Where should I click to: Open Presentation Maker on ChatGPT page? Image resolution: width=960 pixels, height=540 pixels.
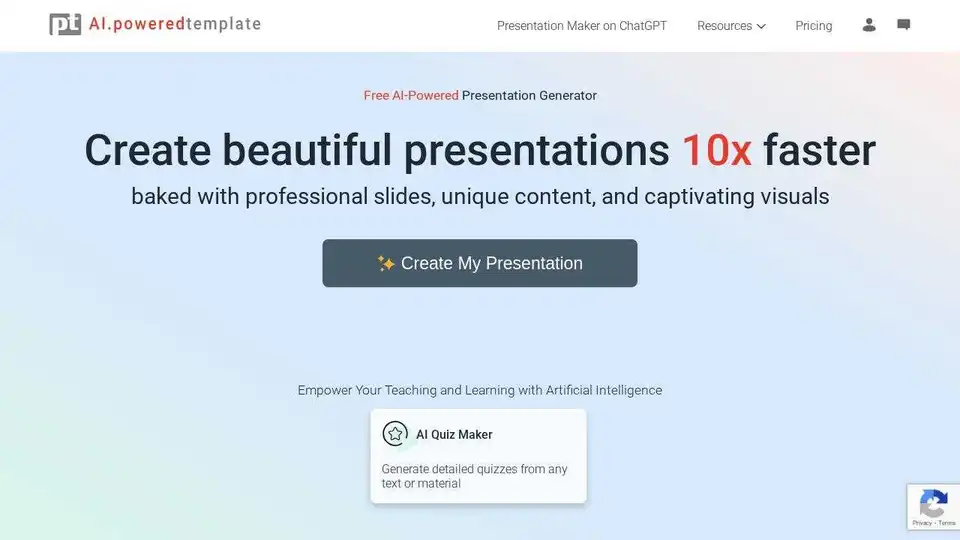582,26
